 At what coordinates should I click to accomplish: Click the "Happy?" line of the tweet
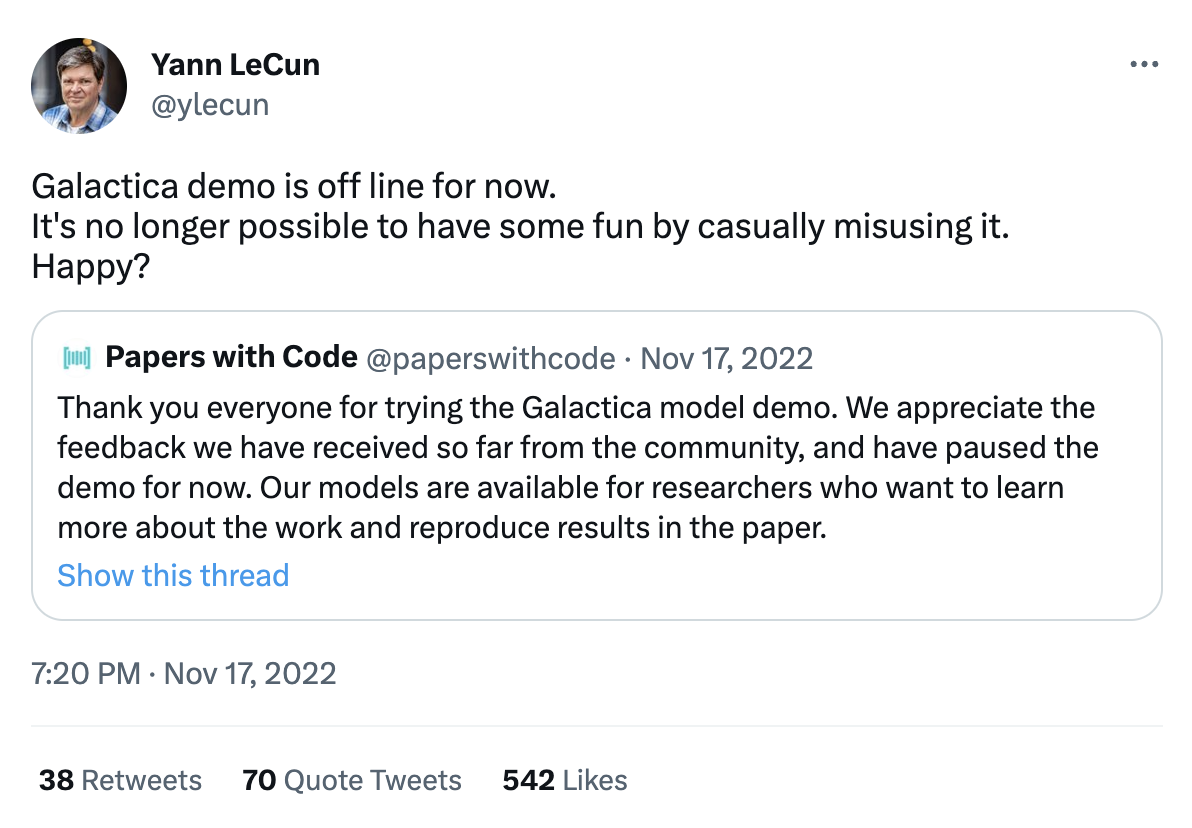point(90,268)
